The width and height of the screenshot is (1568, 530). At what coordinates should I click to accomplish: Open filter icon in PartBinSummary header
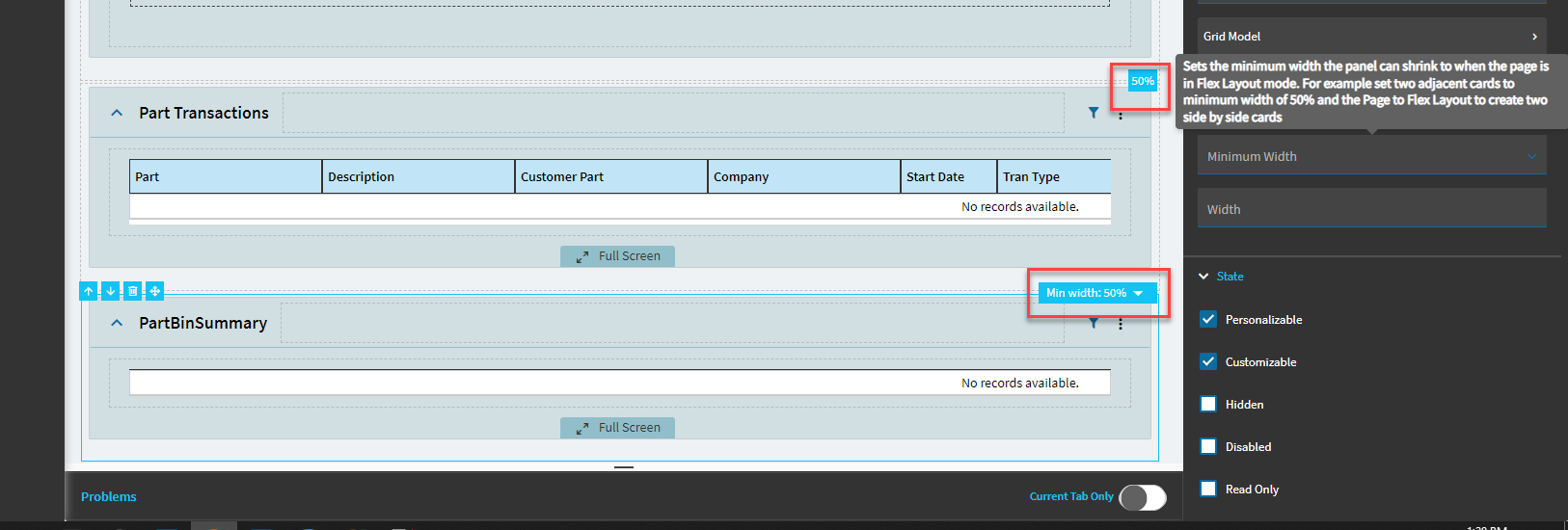[x=1094, y=324]
